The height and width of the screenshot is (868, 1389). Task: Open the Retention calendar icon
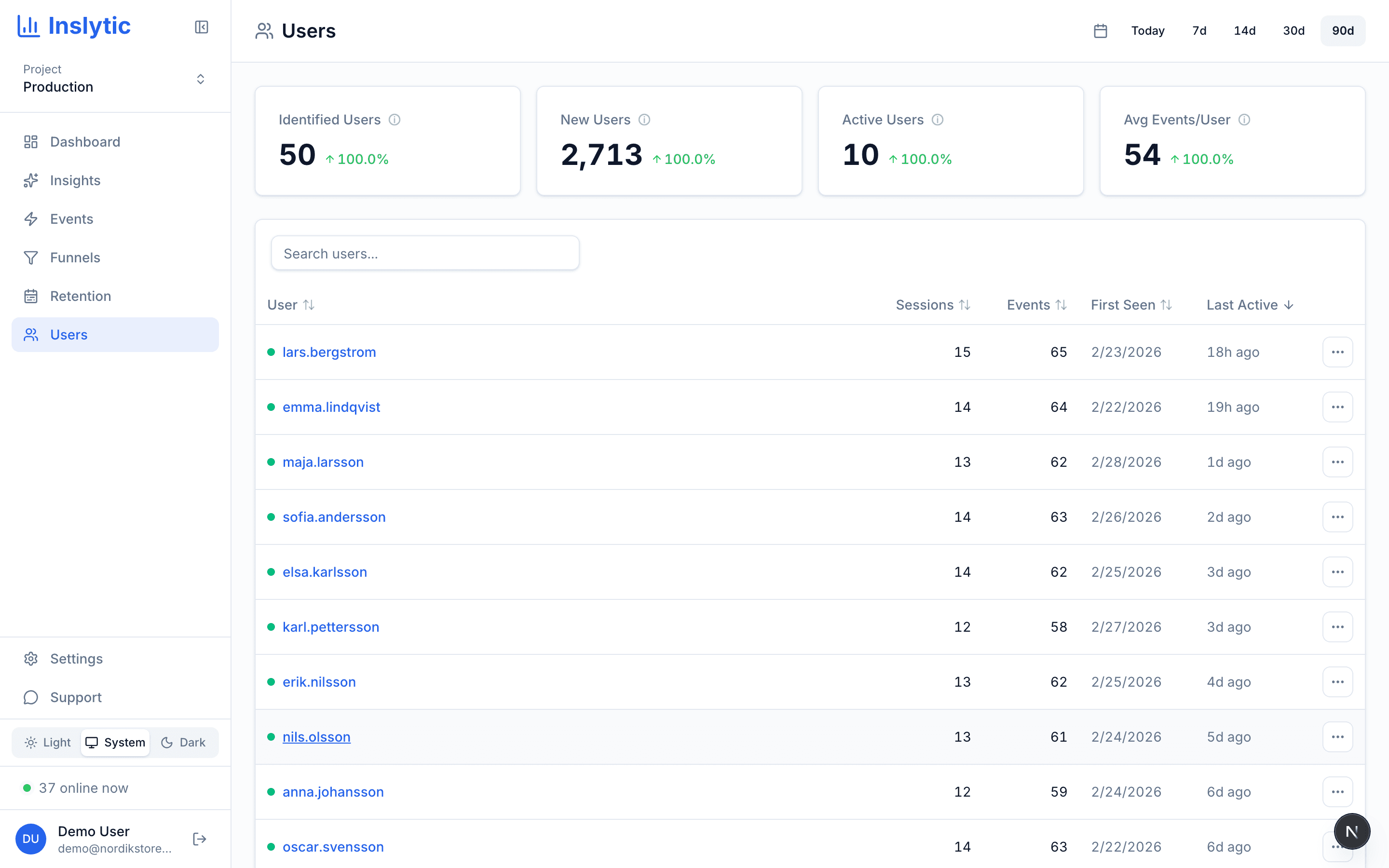(x=31, y=296)
